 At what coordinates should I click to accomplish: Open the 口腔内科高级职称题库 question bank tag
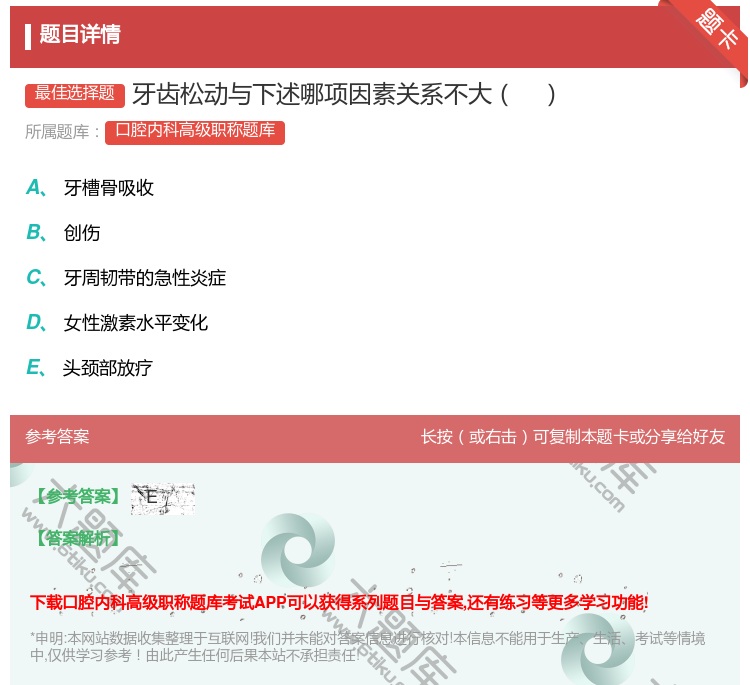[195, 131]
